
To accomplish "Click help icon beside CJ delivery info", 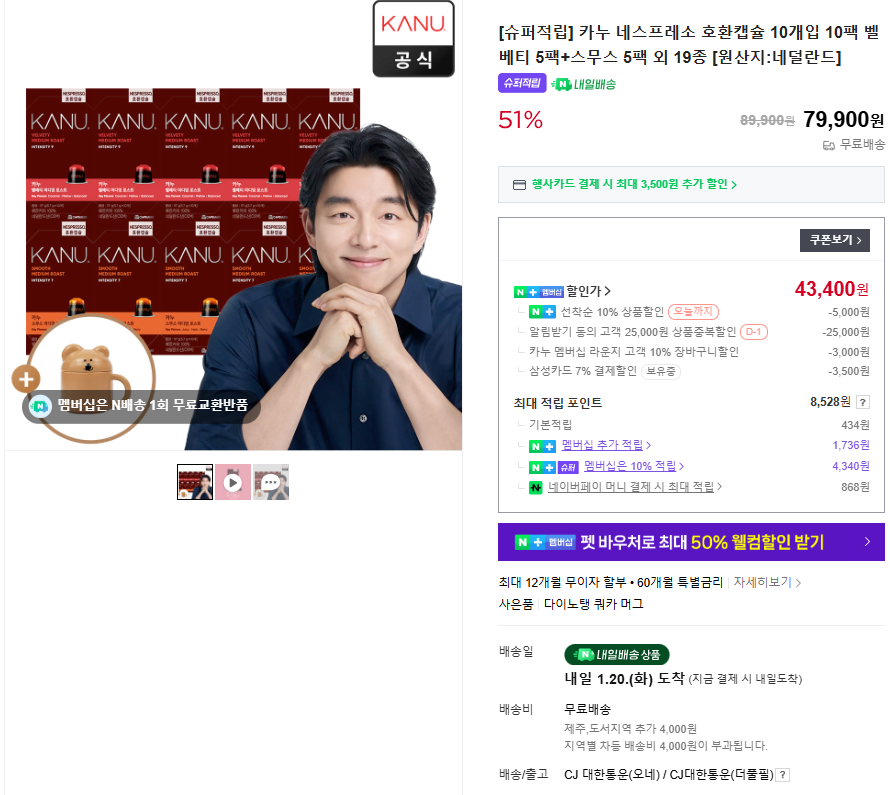I will (783, 775).
